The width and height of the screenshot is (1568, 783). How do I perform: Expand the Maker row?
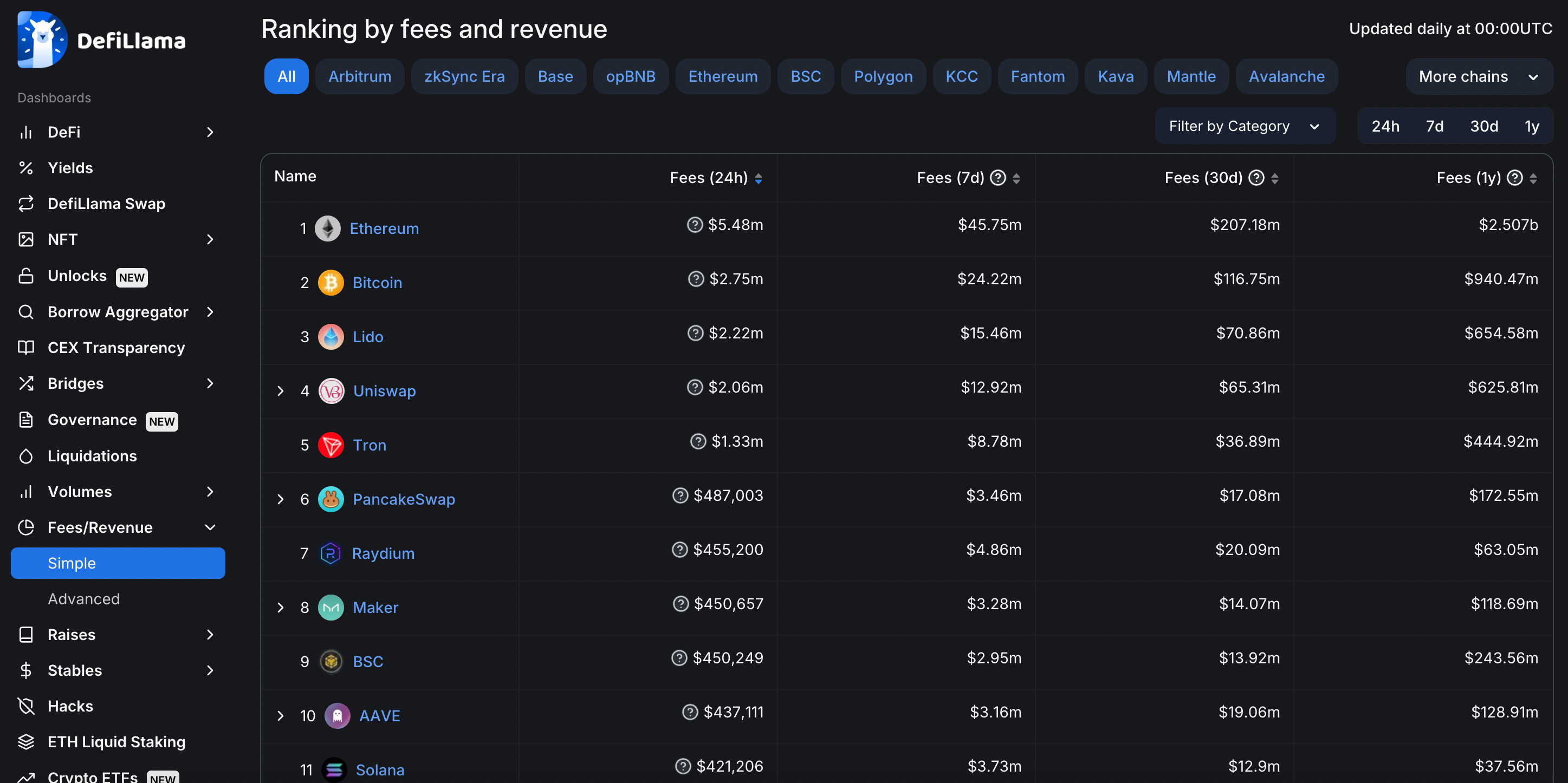coord(281,608)
